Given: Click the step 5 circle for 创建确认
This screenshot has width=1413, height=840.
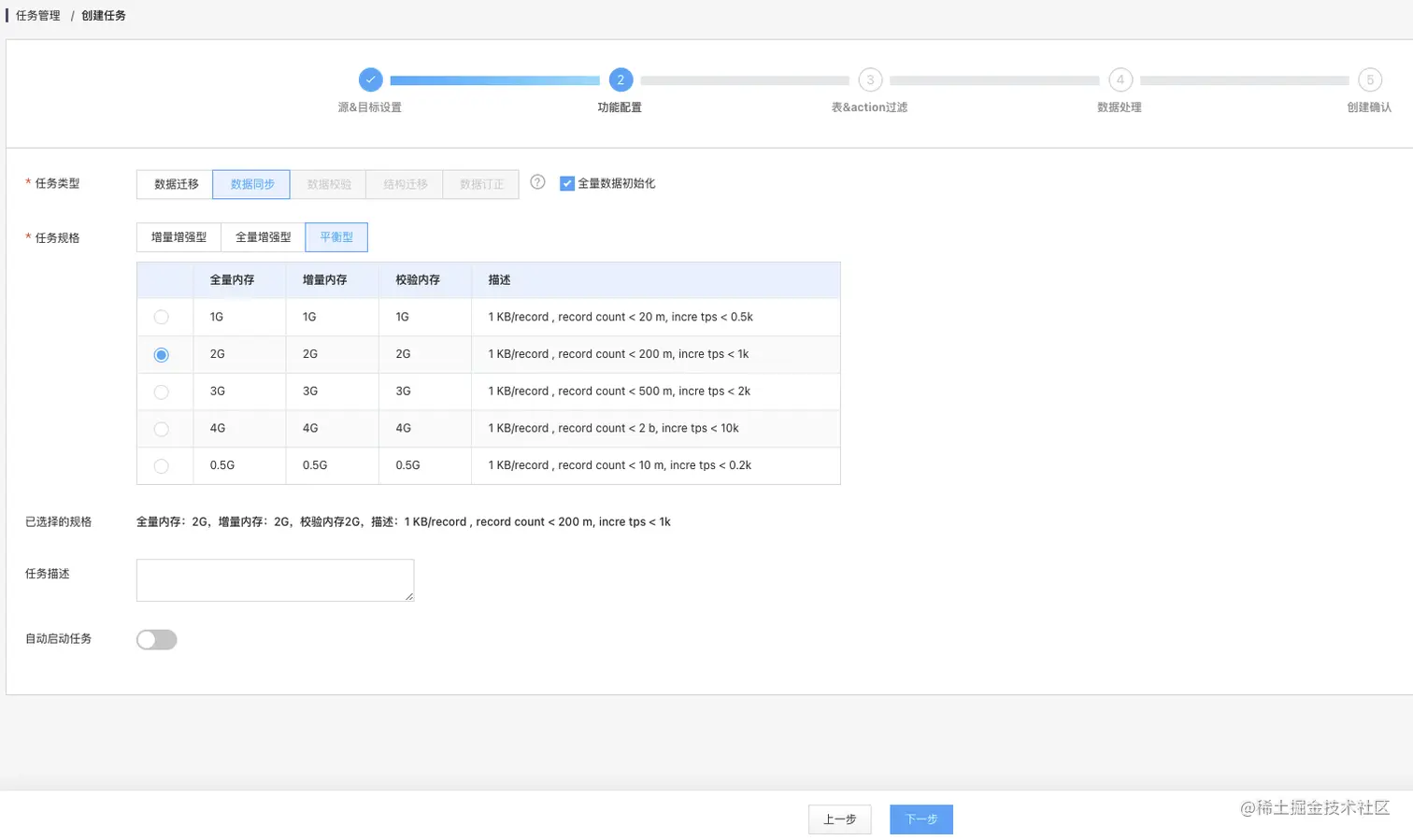Looking at the screenshot, I should [x=1369, y=80].
